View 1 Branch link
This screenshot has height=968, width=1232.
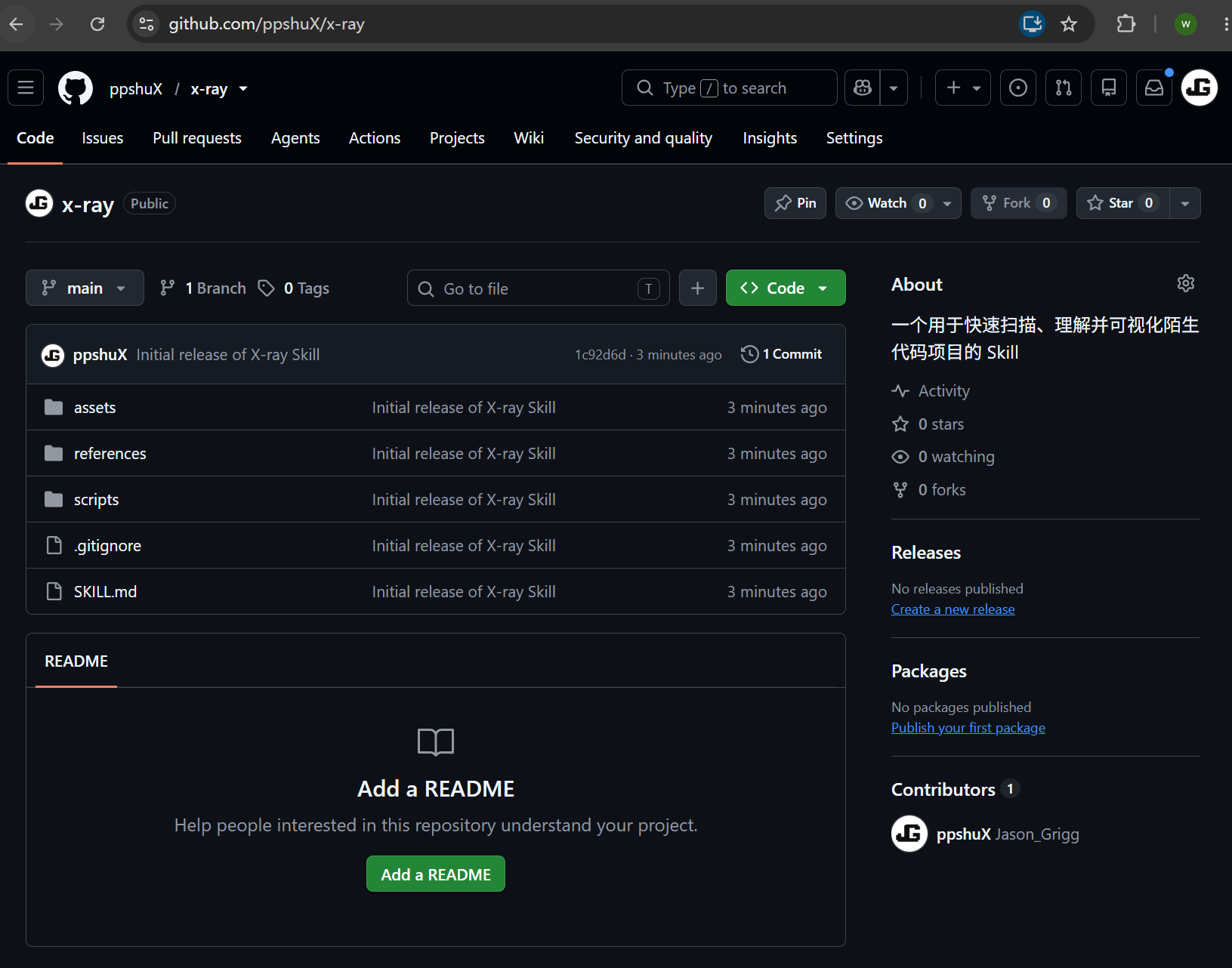pyautogui.click(x=203, y=288)
